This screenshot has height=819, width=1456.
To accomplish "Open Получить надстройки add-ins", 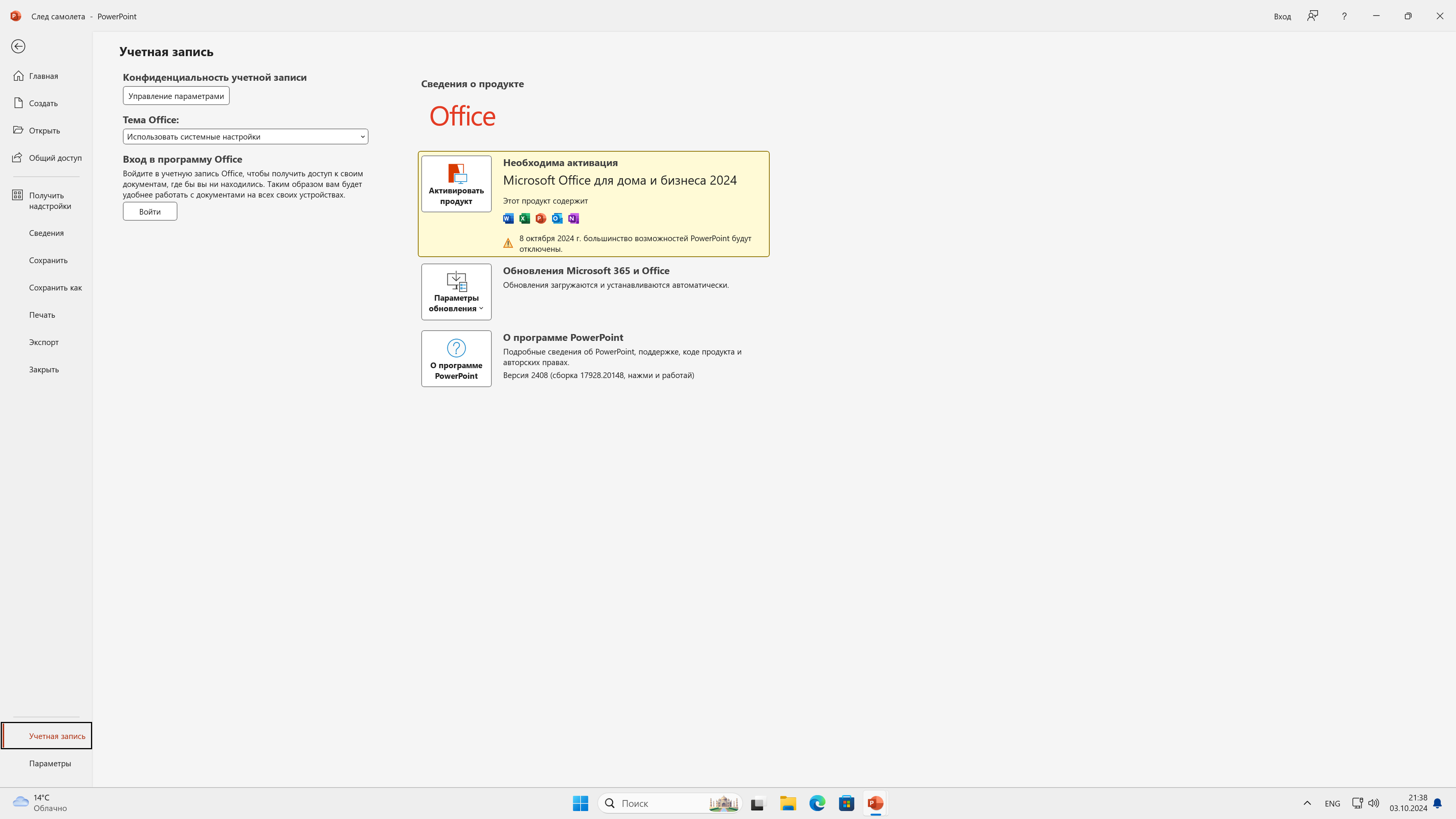I will point(46,201).
